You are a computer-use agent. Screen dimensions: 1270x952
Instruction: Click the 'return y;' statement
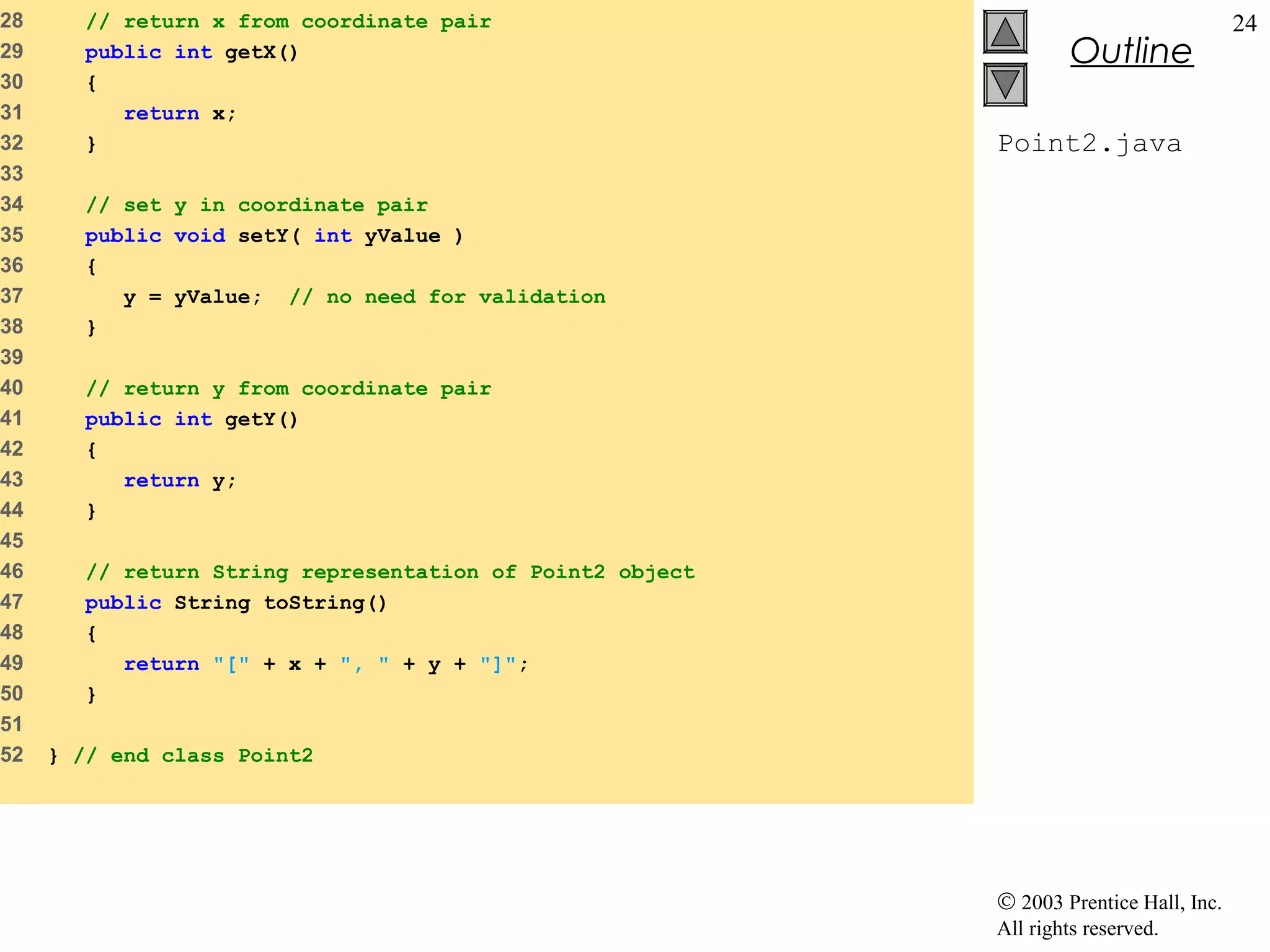pyautogui.click(x=180, y=480)
